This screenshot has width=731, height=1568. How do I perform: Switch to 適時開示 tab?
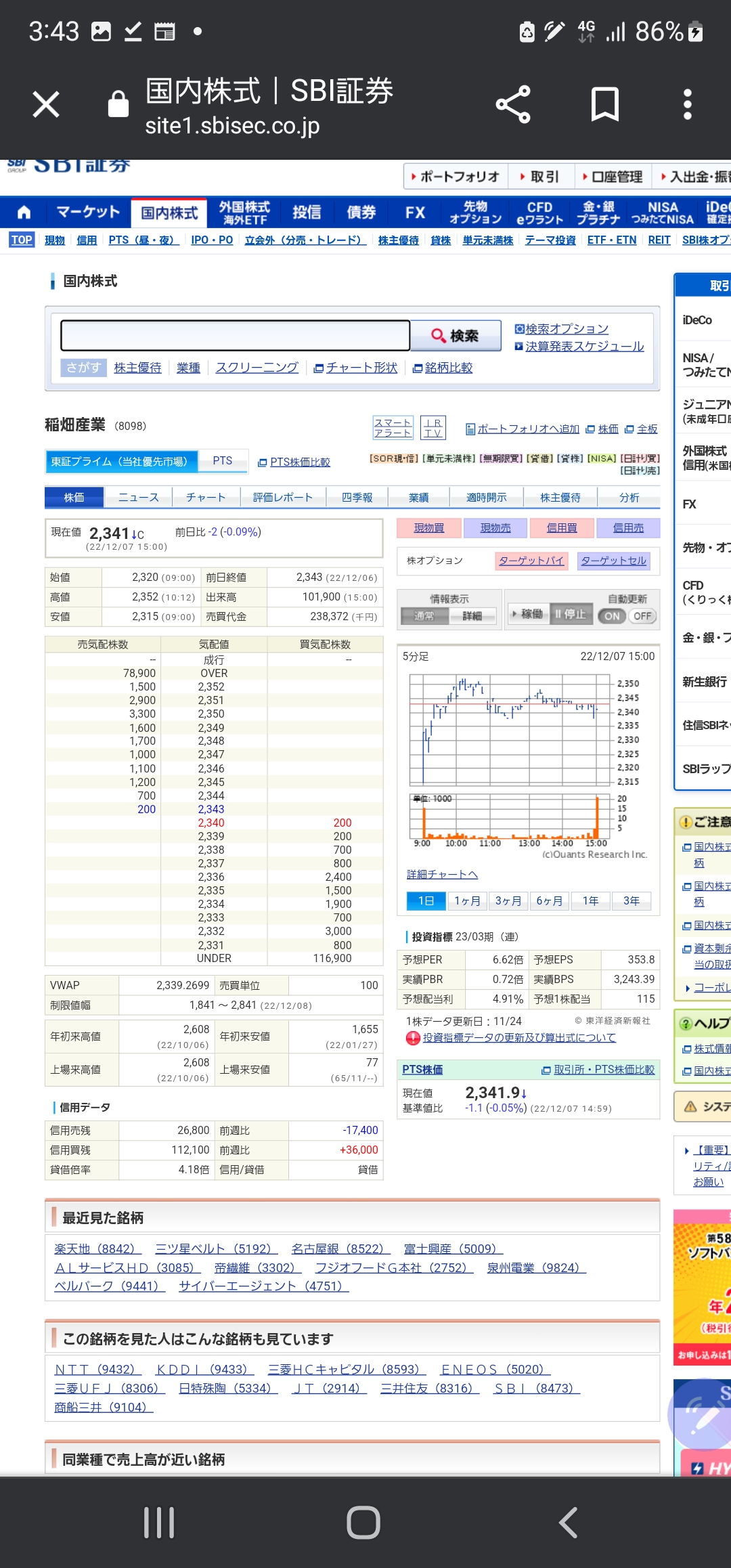(x=486, y=498)
